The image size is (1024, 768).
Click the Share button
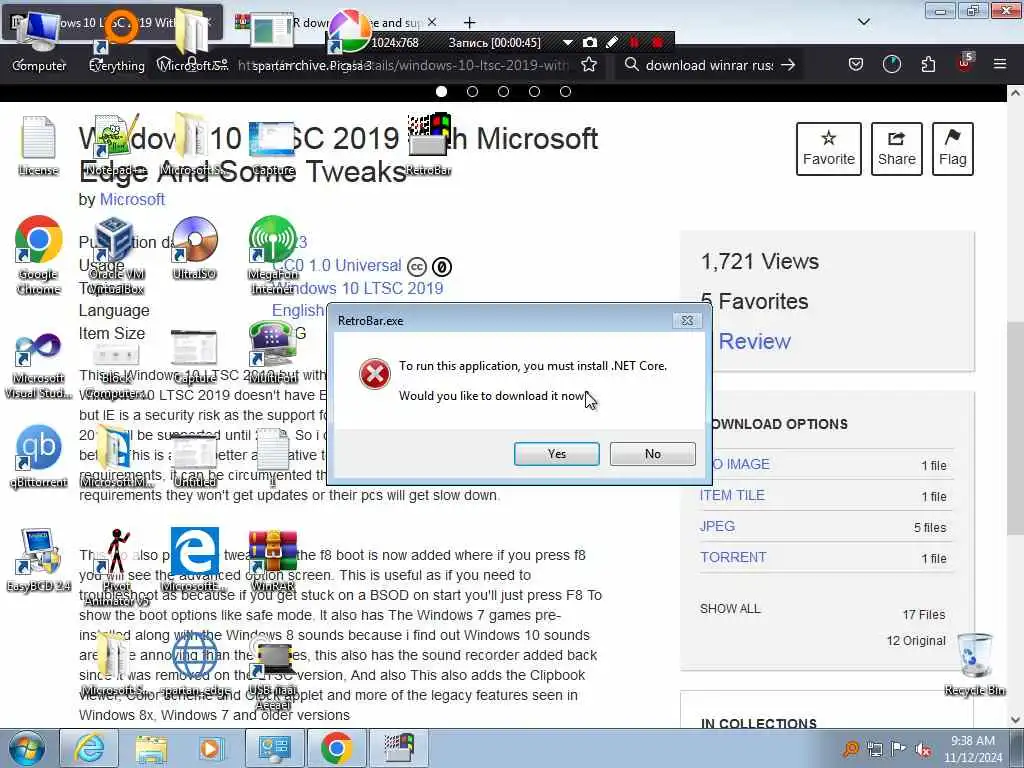[896, 149]
